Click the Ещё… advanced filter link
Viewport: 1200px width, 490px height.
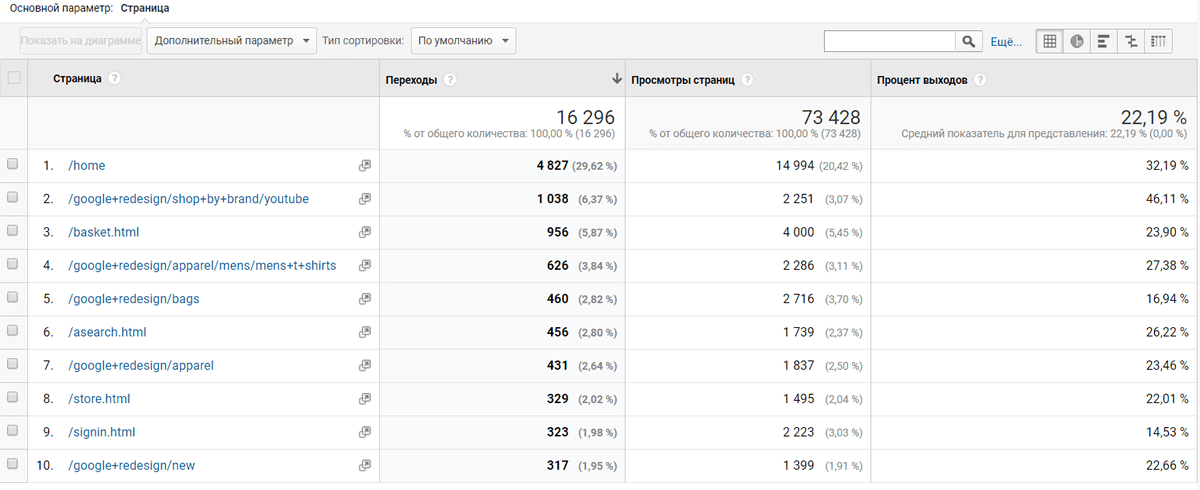tap(1005, 42)
